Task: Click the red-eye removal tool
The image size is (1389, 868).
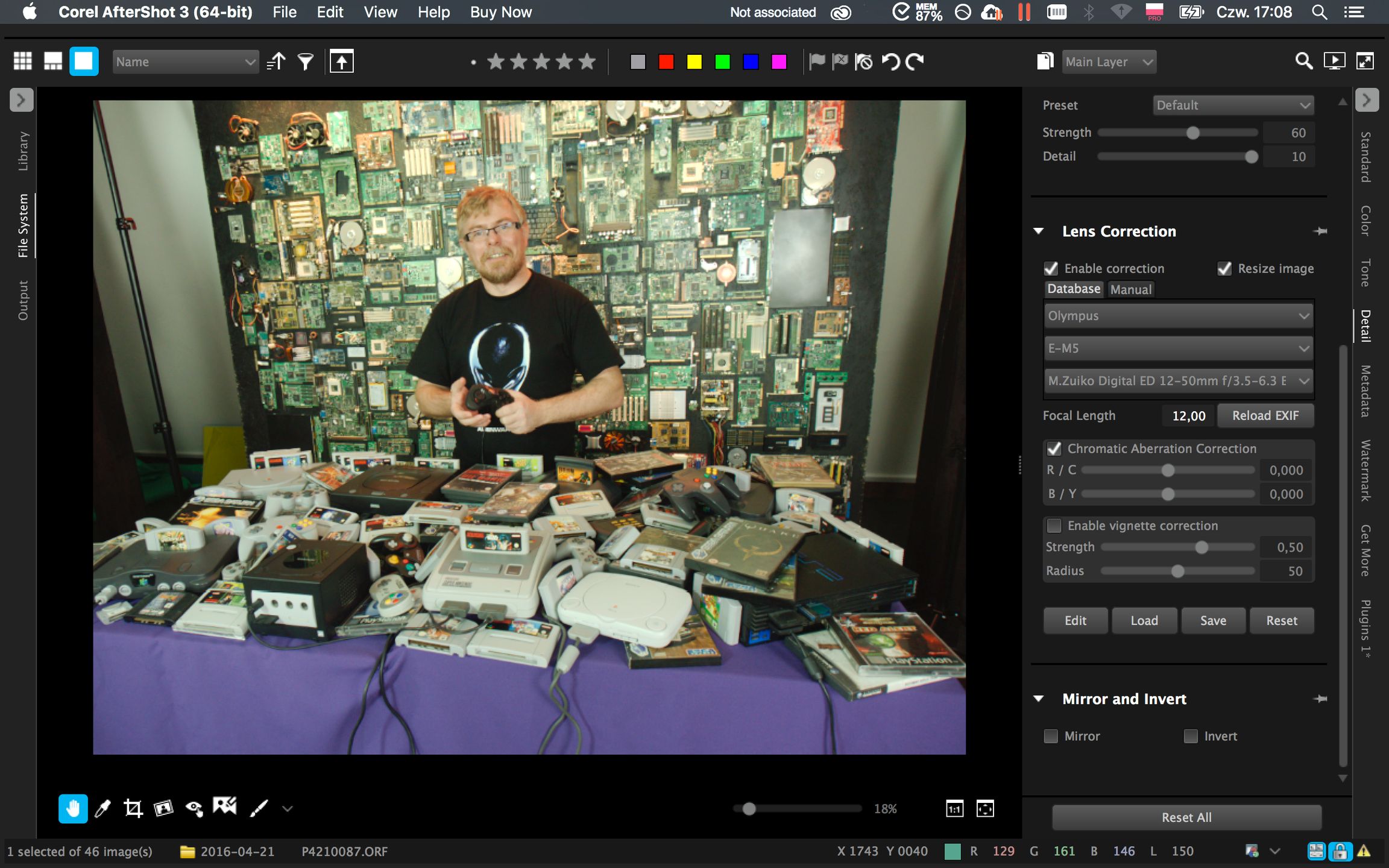Action: (194, 808)
